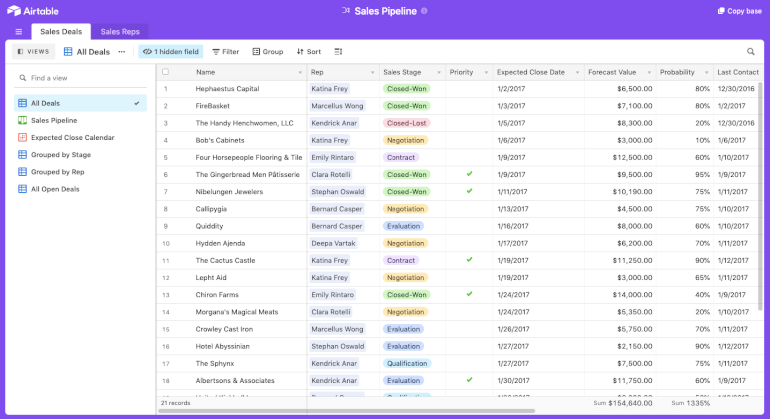Click the Find a view search field

coord(81,78)
